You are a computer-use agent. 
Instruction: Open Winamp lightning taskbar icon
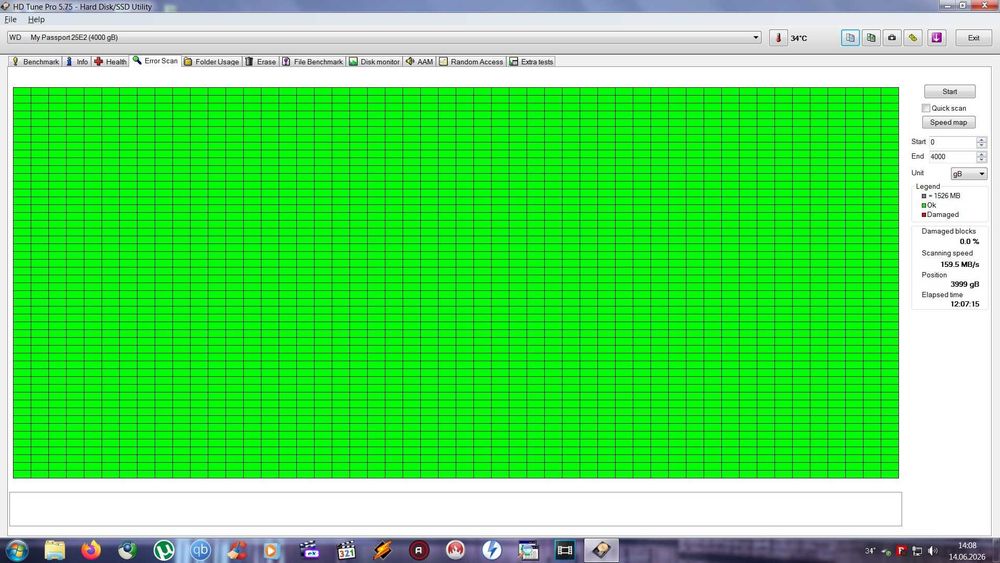click(x=383, y=550)
